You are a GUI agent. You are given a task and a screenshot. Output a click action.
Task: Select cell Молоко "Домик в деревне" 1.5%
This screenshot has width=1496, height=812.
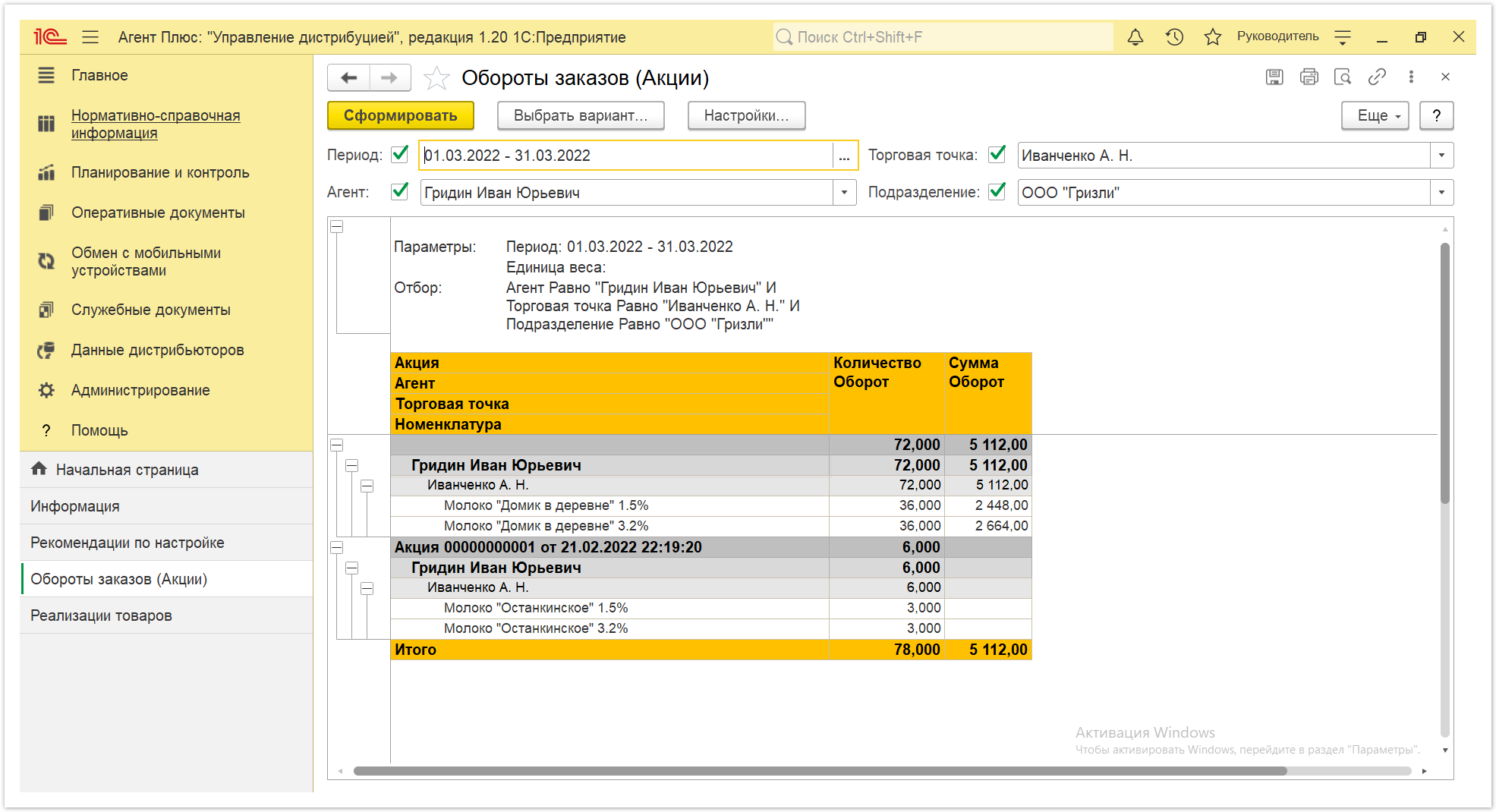pyautogui.click(x=609, y=505)
